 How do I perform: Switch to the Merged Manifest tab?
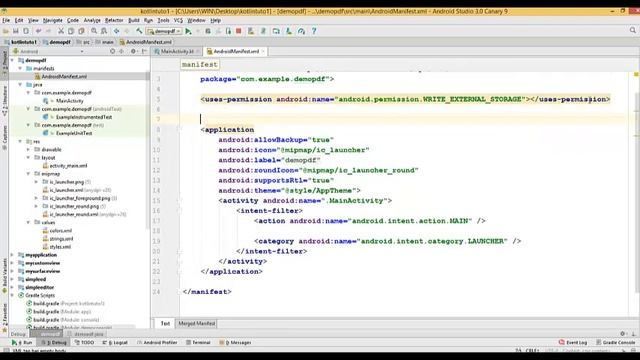[197, 323]
